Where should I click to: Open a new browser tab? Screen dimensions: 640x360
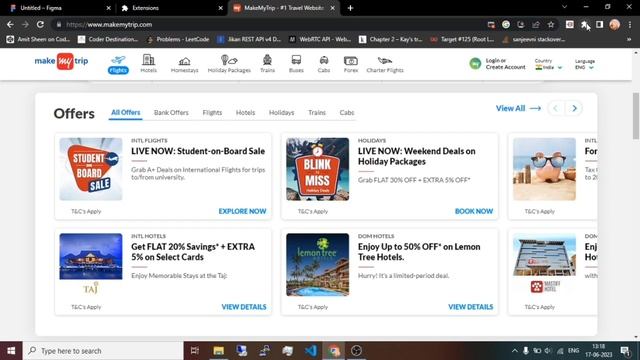[x=350, y=8]
